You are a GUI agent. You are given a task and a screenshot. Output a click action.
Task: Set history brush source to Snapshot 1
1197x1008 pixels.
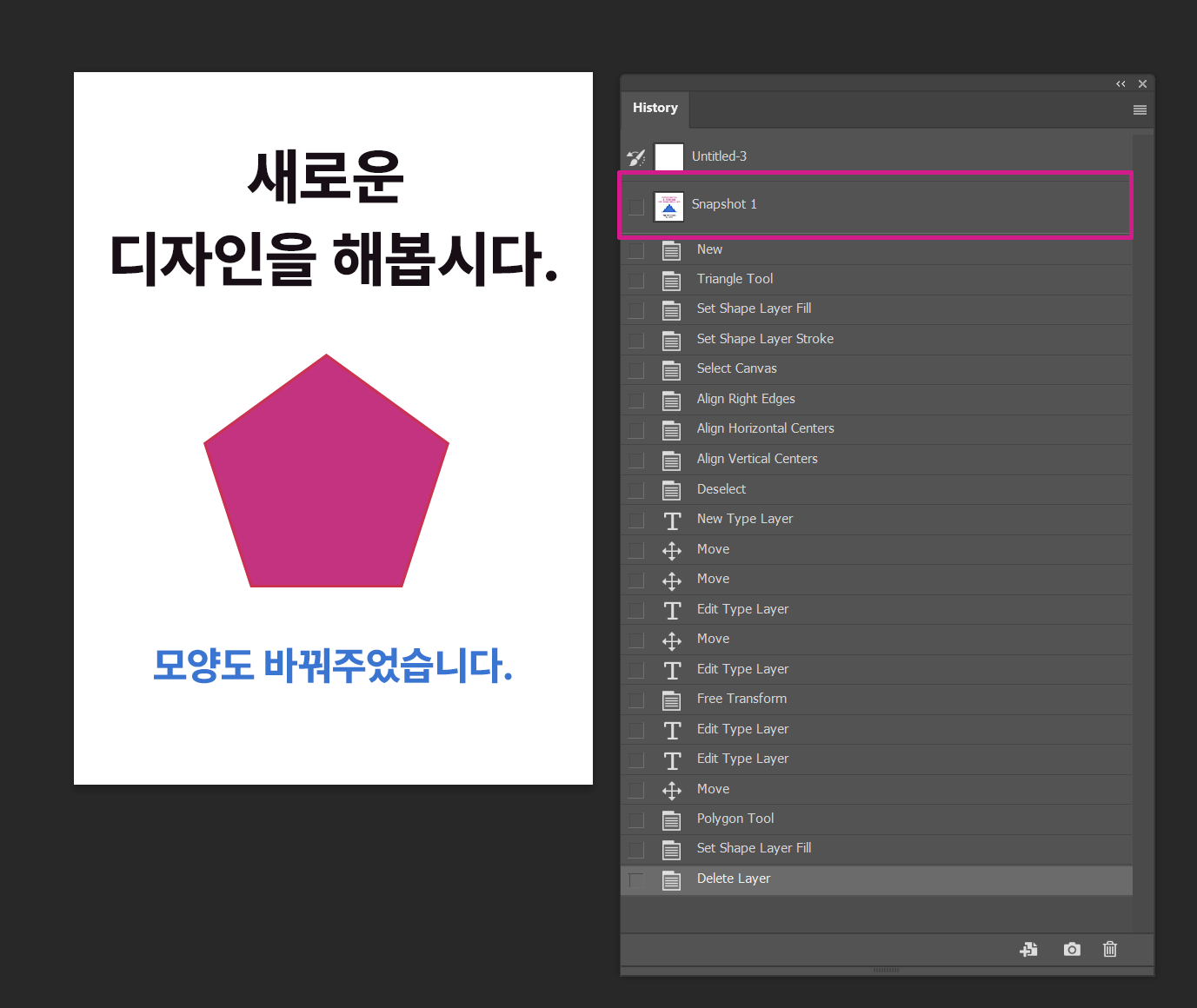coord(636,206)
